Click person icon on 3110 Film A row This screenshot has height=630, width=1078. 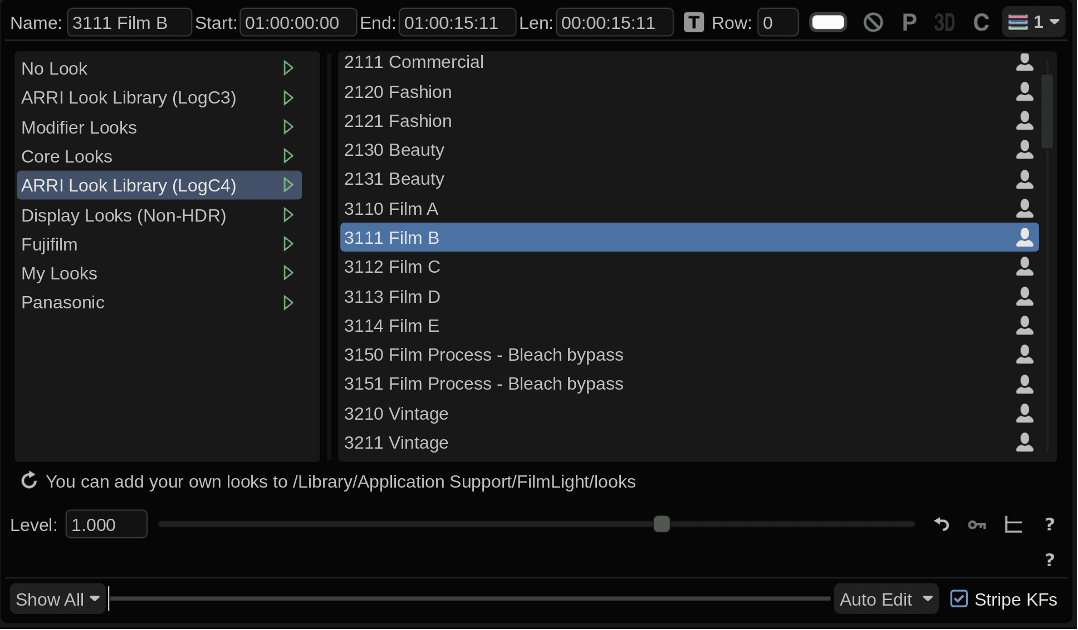pos(1024,208)
